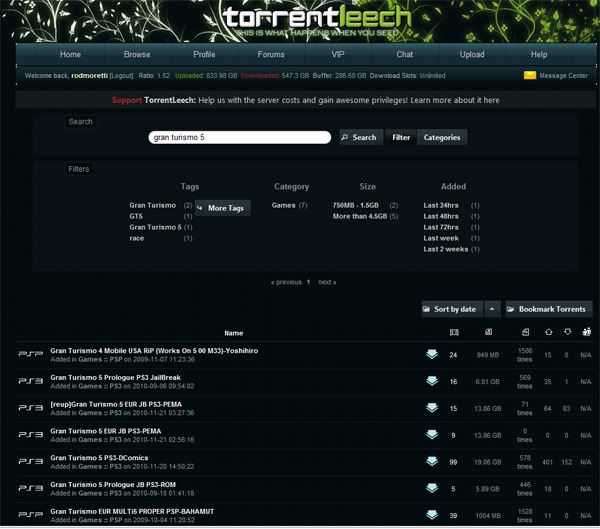The height and width of the screenshot is (529, 600).
Task: Toggle sort direction arrow next to Sort by date
Action: pos(492,309)
